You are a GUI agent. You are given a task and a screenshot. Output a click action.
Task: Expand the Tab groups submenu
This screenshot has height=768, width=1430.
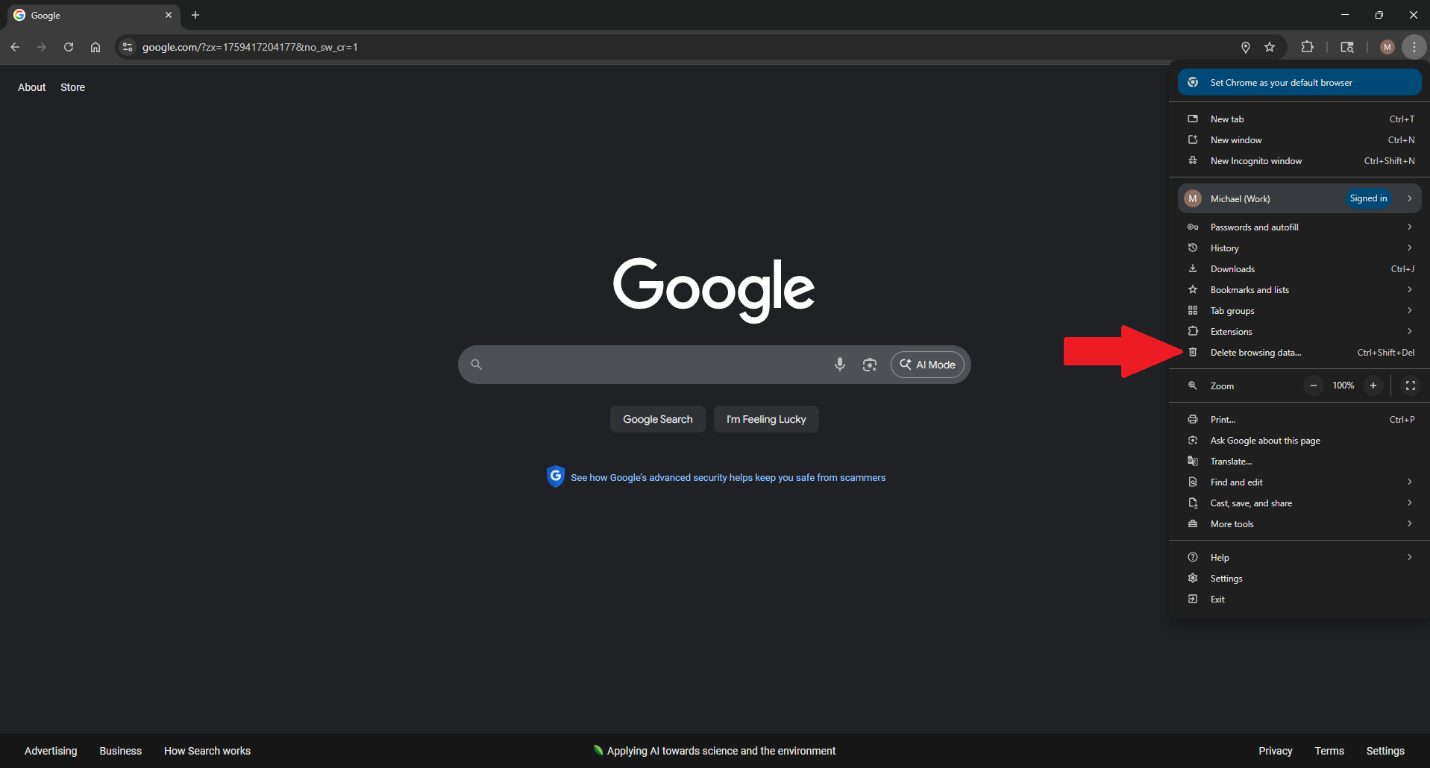pos(1299,311)
